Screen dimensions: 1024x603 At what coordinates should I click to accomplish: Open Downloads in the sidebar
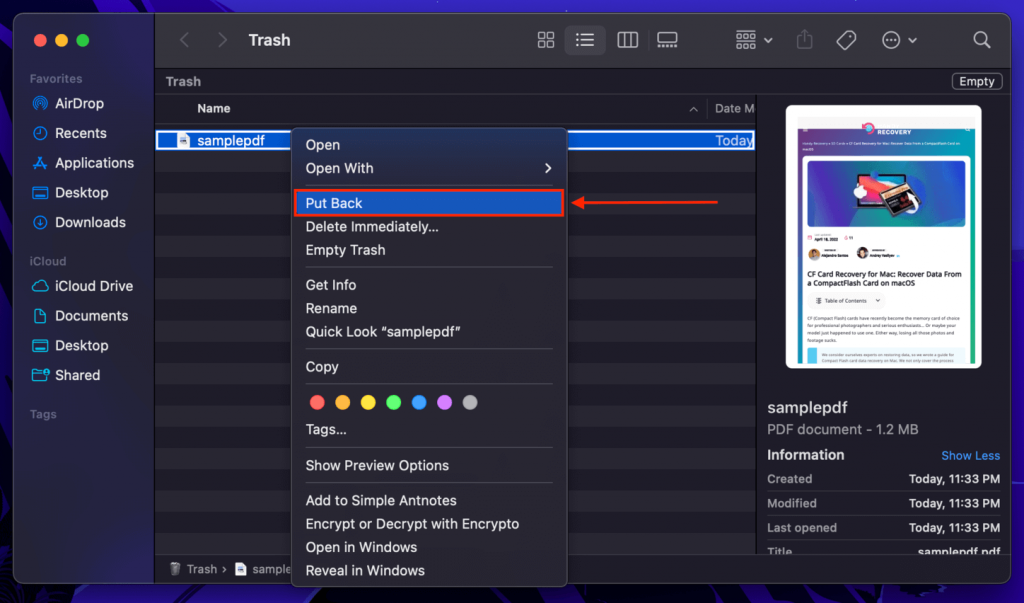point(91,222)
